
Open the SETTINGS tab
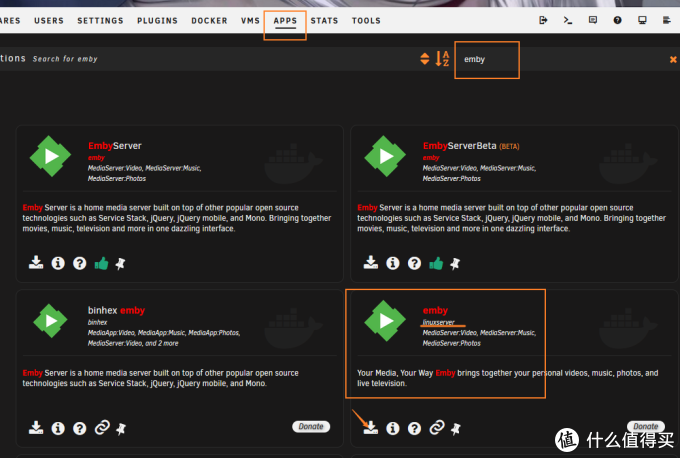coord(100,20)
